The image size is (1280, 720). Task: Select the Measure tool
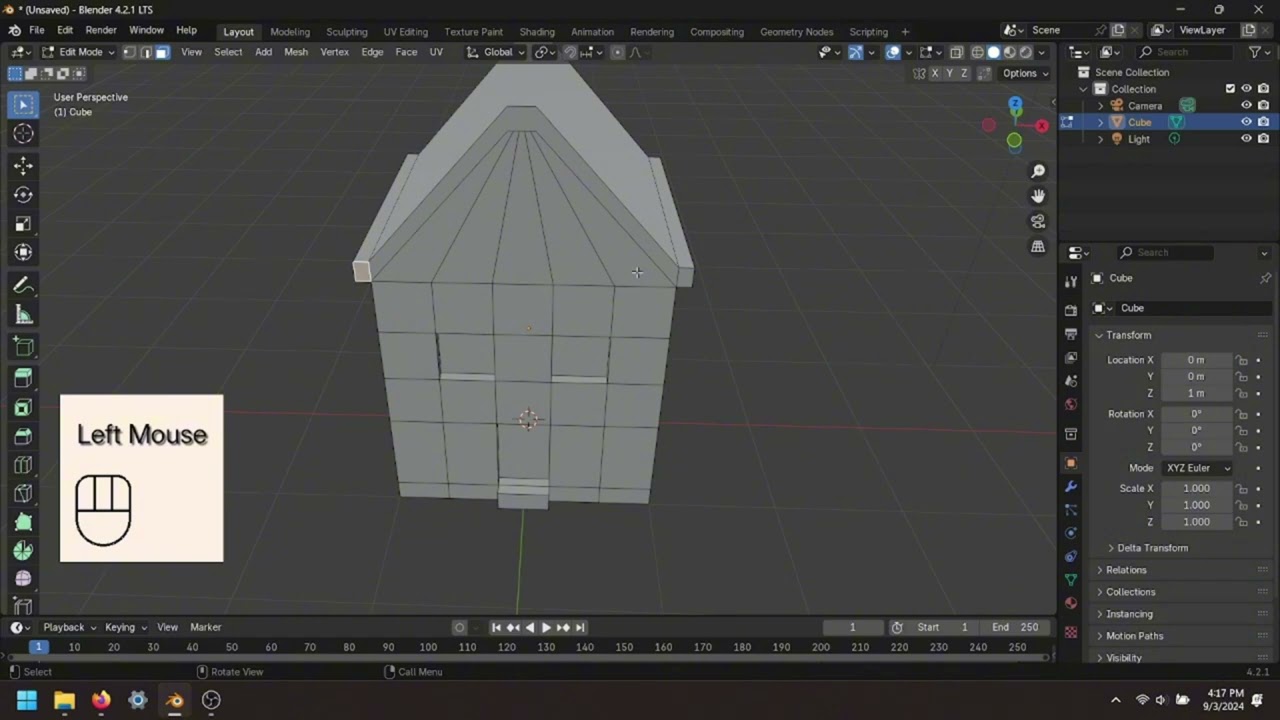pos(23,316)
